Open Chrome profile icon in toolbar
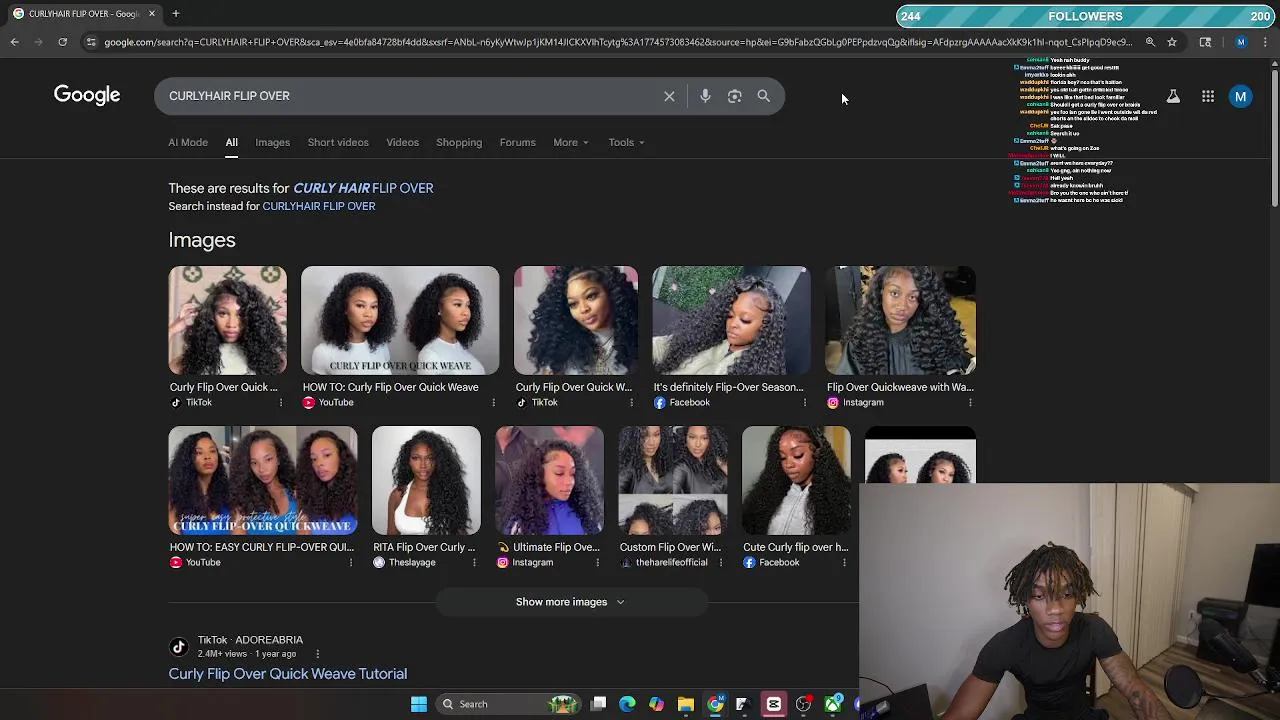Screen dimensions: 1280x720 click(1241, 42)
